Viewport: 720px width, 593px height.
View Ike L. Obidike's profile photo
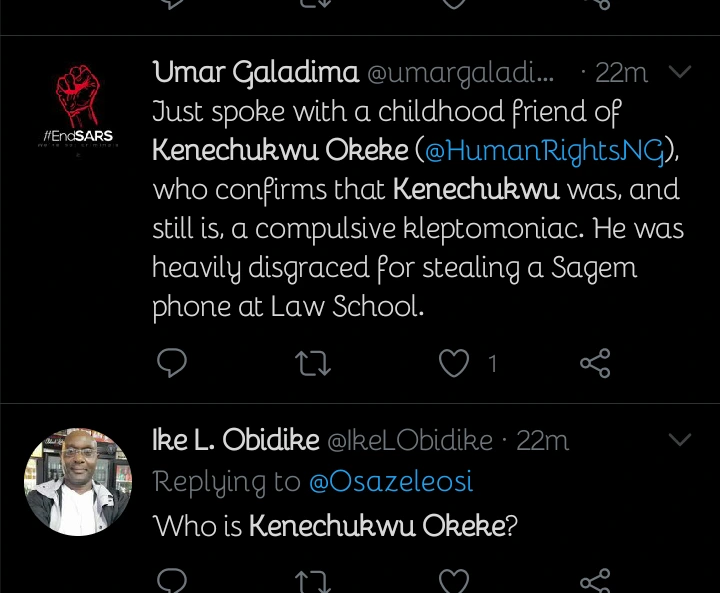tap(77, 483)
